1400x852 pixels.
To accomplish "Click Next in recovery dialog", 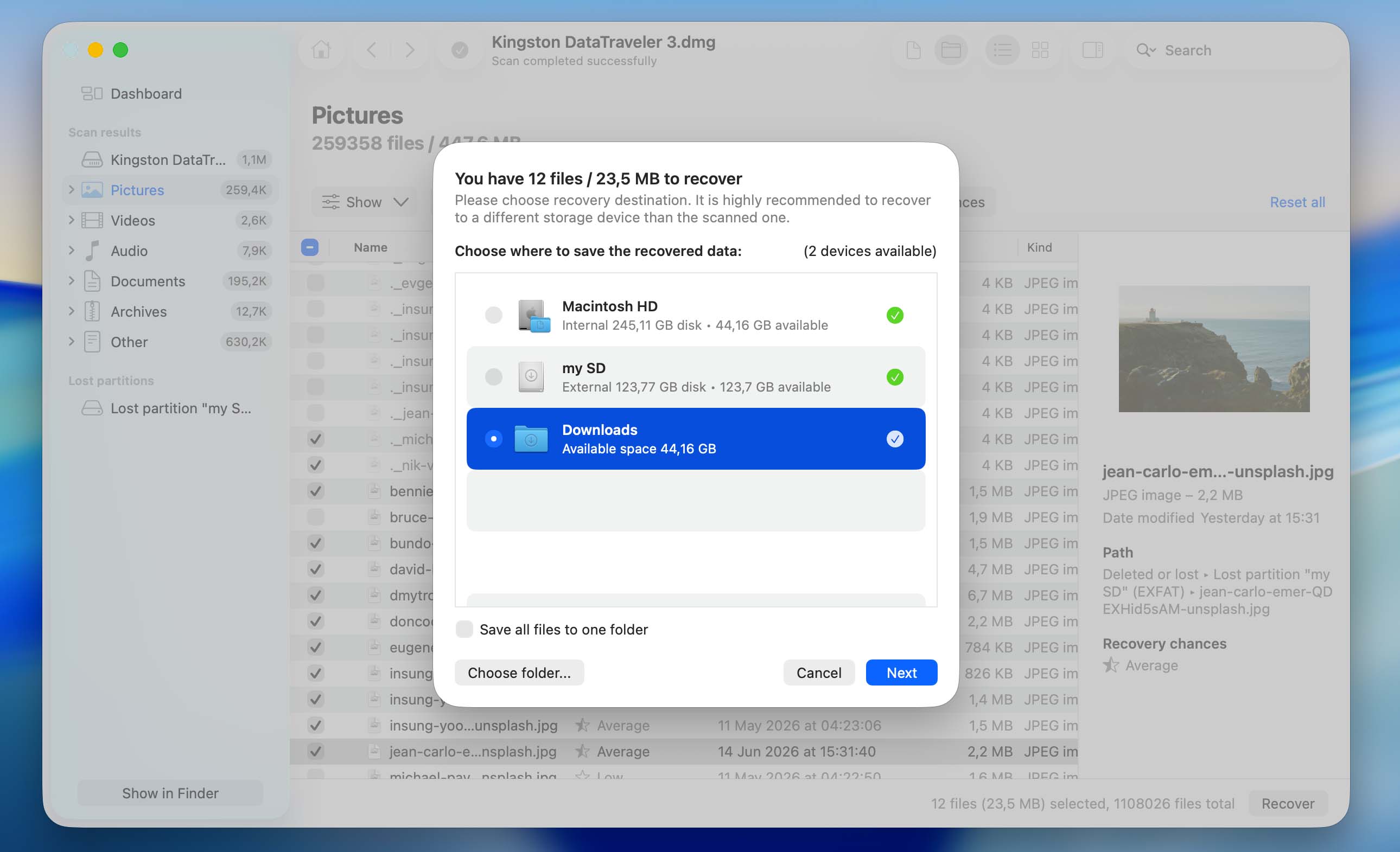I will click(x=901, y=672).
